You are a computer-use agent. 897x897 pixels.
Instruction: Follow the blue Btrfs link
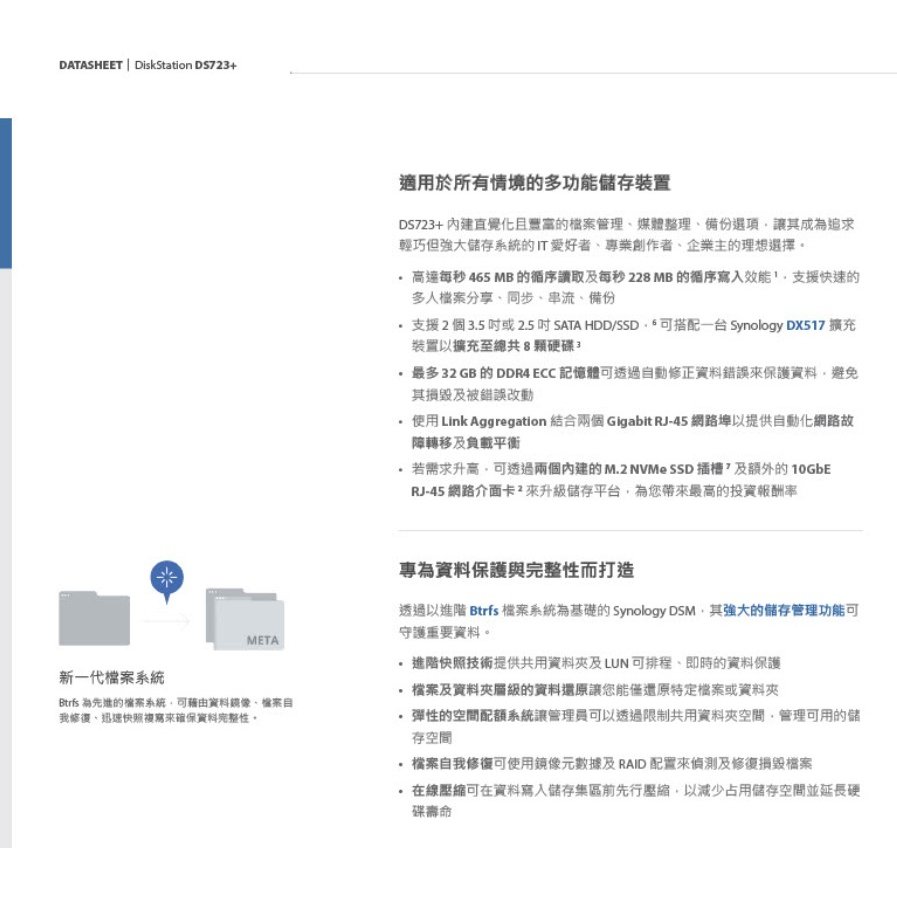pyautogui.click(x=484, y=611)
